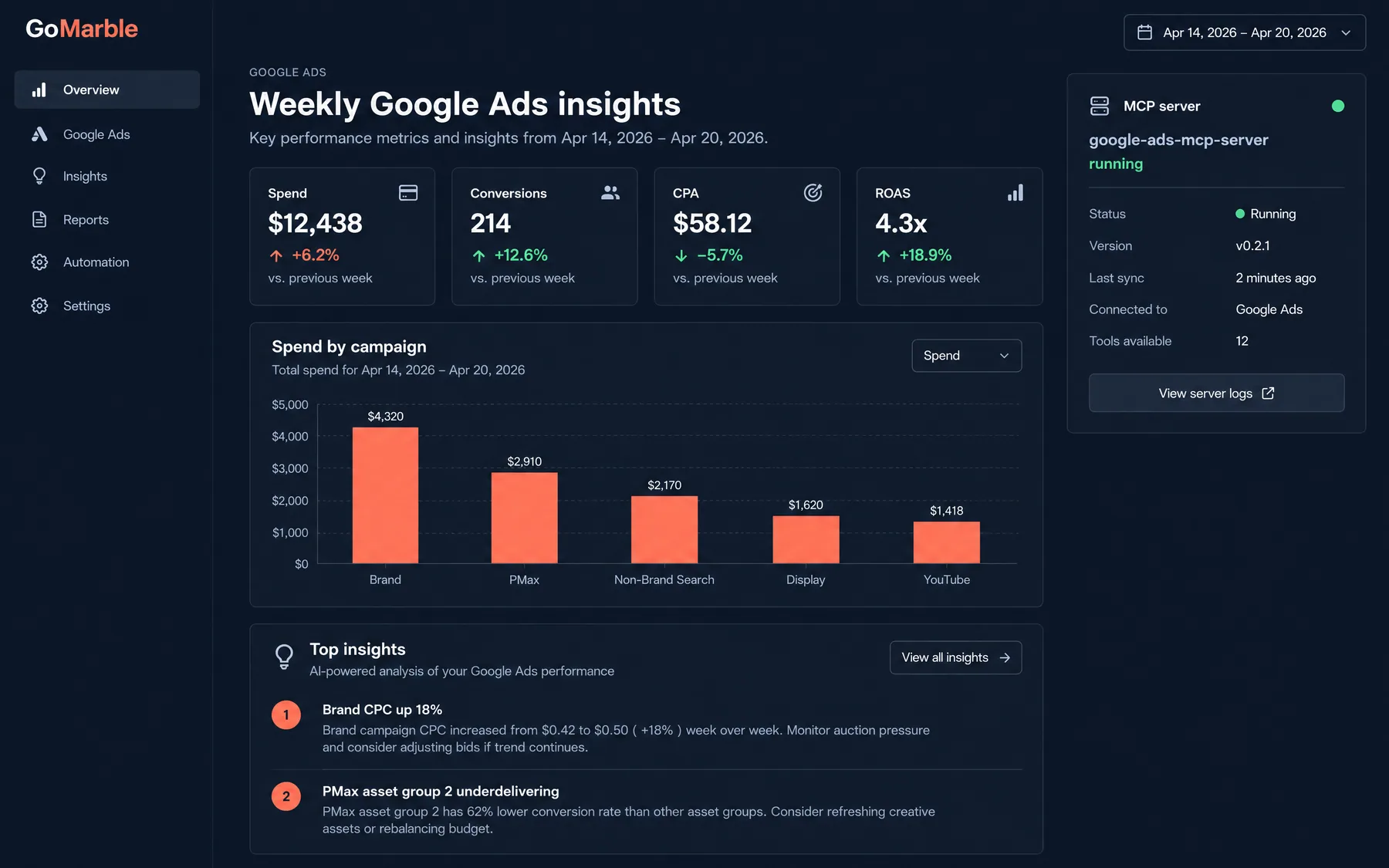
Task: Click the Settings gear icon
Action: [39, 306]
